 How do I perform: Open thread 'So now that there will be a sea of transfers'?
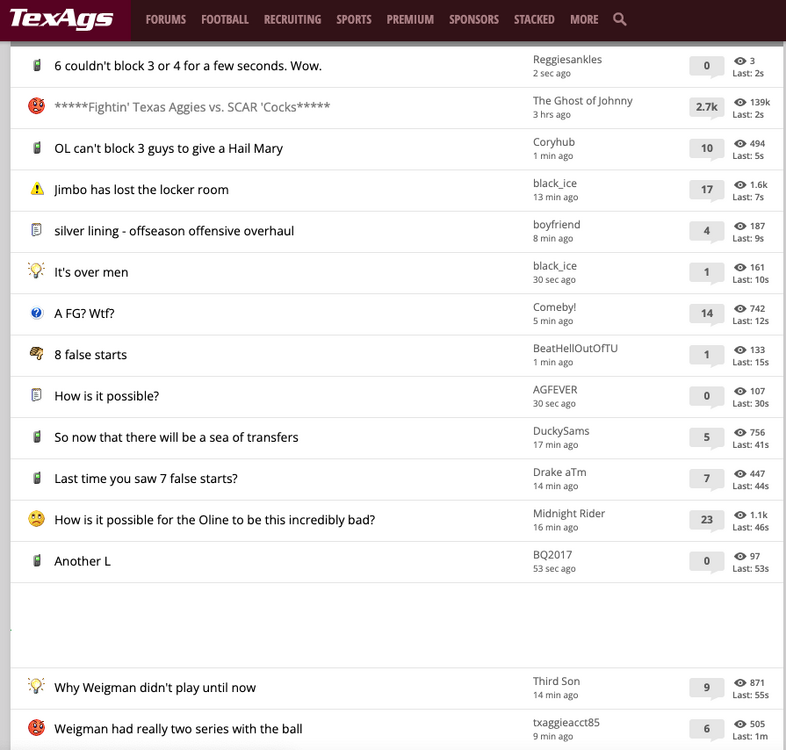click(176, 437)
